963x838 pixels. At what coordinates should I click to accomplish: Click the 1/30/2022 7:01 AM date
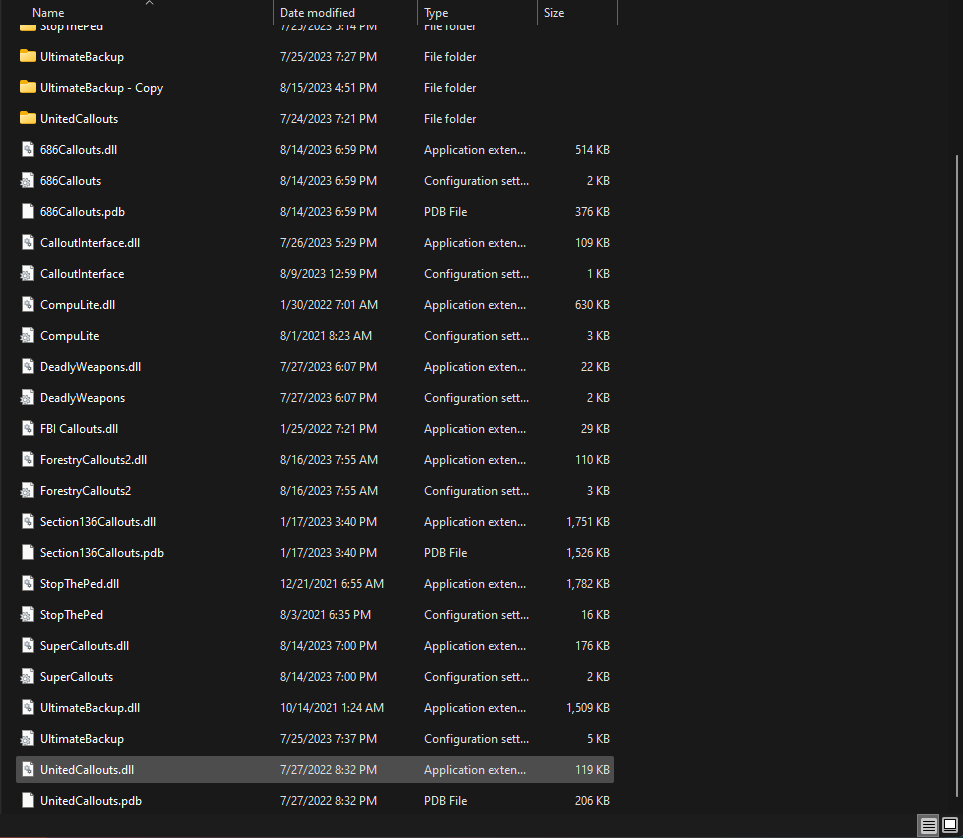[x=329, y=305]
